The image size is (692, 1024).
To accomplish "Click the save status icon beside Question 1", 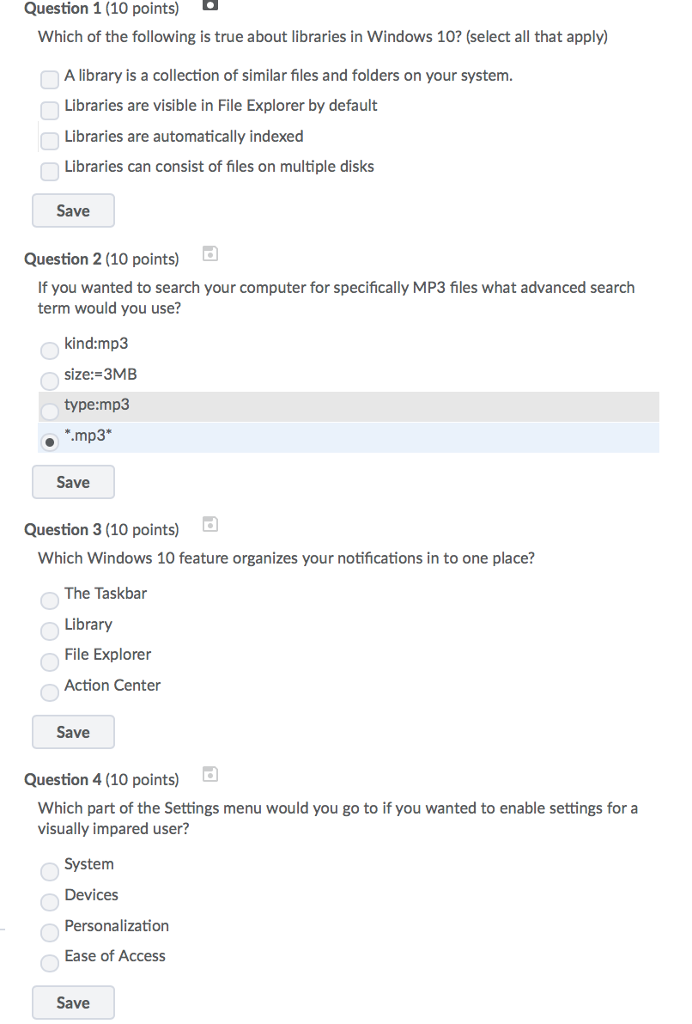I will (x=209, y=6).
